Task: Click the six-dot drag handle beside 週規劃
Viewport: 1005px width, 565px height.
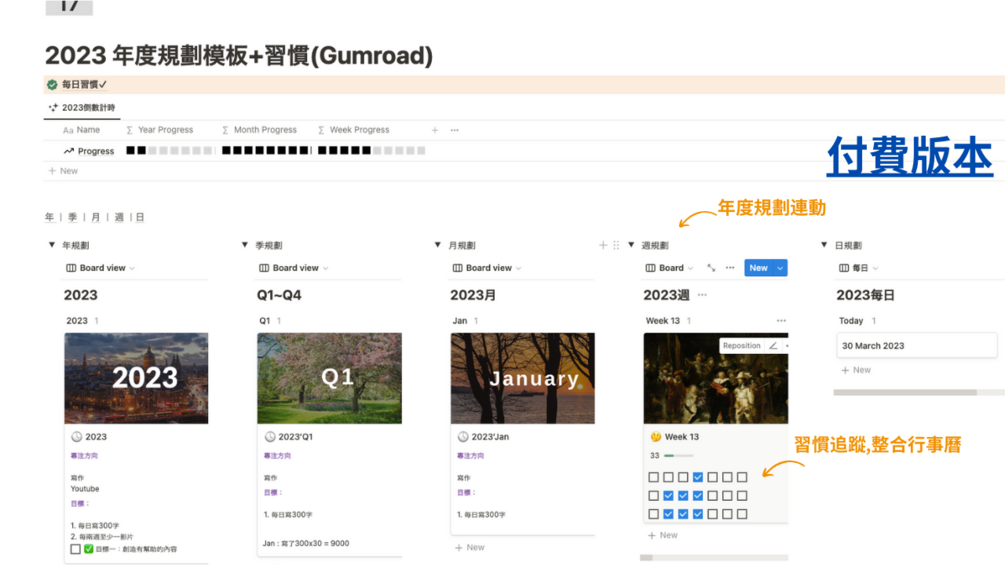Action: [616, 245]
